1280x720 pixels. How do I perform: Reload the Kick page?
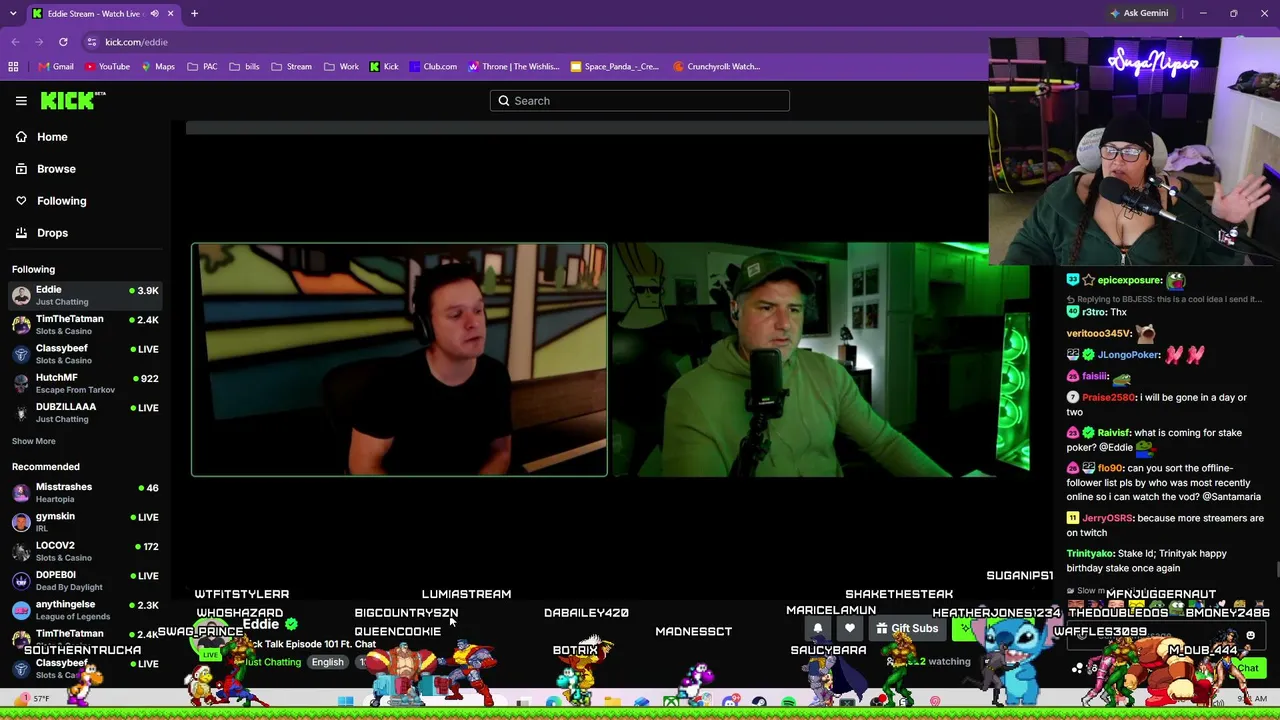click(x=63, y=42)
